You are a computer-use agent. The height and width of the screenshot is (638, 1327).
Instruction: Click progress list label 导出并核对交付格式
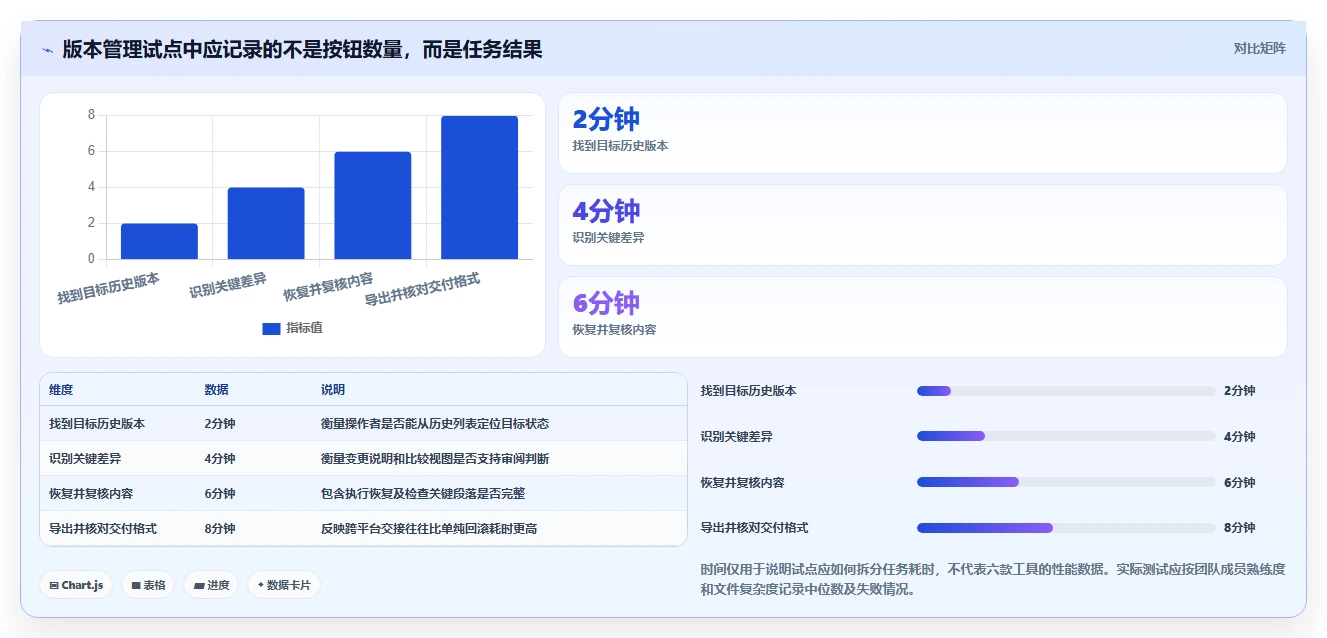(x=755, y=528)
